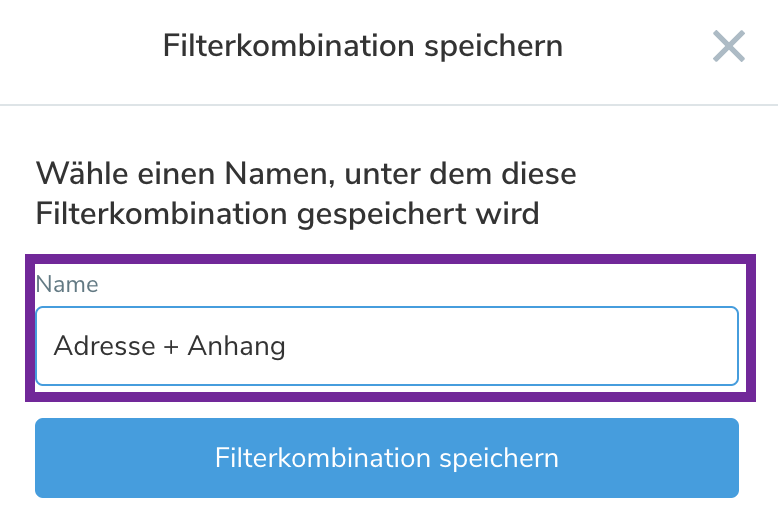Click the word 'Adresse' in the Name field
Viewport: 778px width, 526px height.
(104, 346)
